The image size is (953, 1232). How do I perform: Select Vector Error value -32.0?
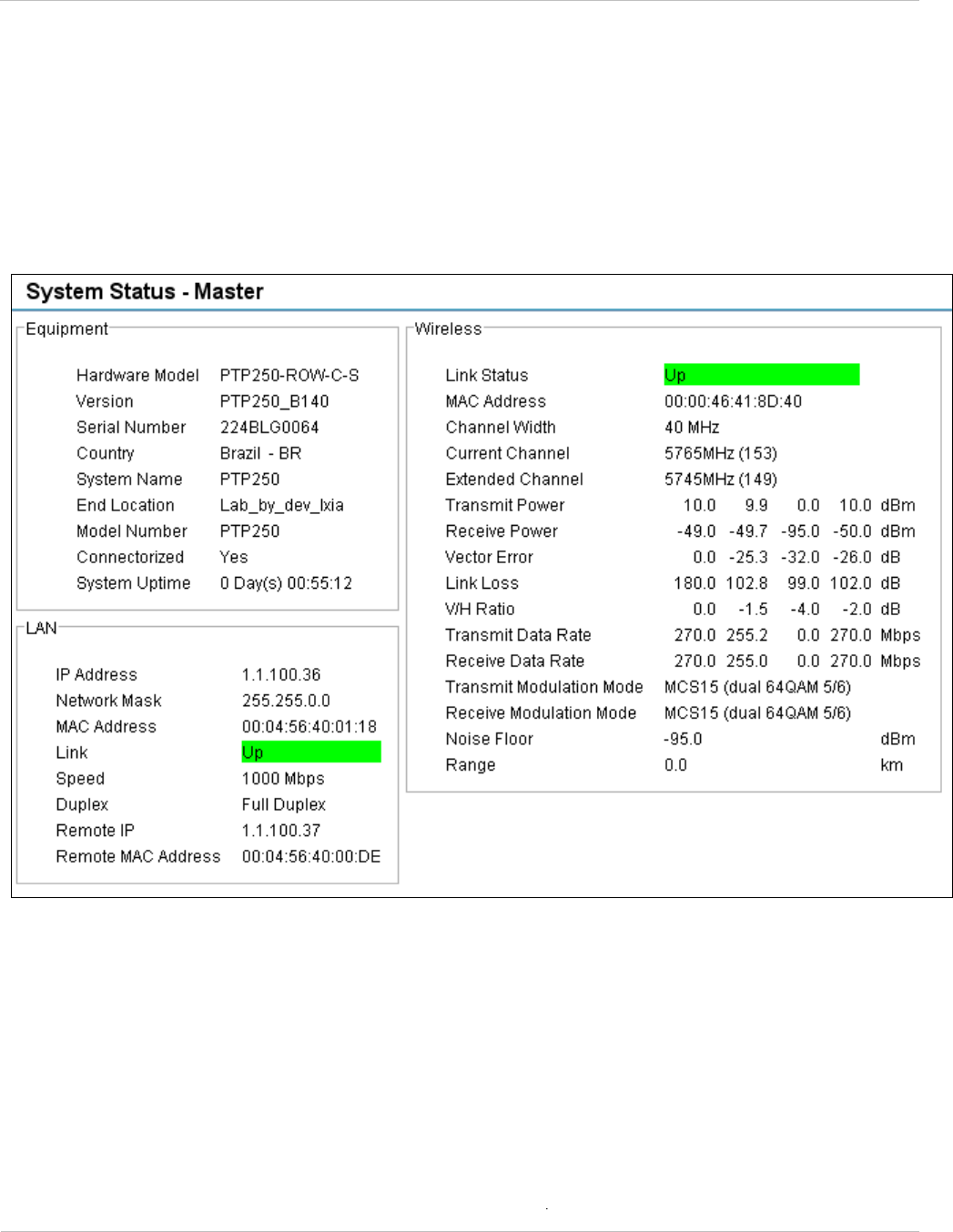[x=800, y=557]
